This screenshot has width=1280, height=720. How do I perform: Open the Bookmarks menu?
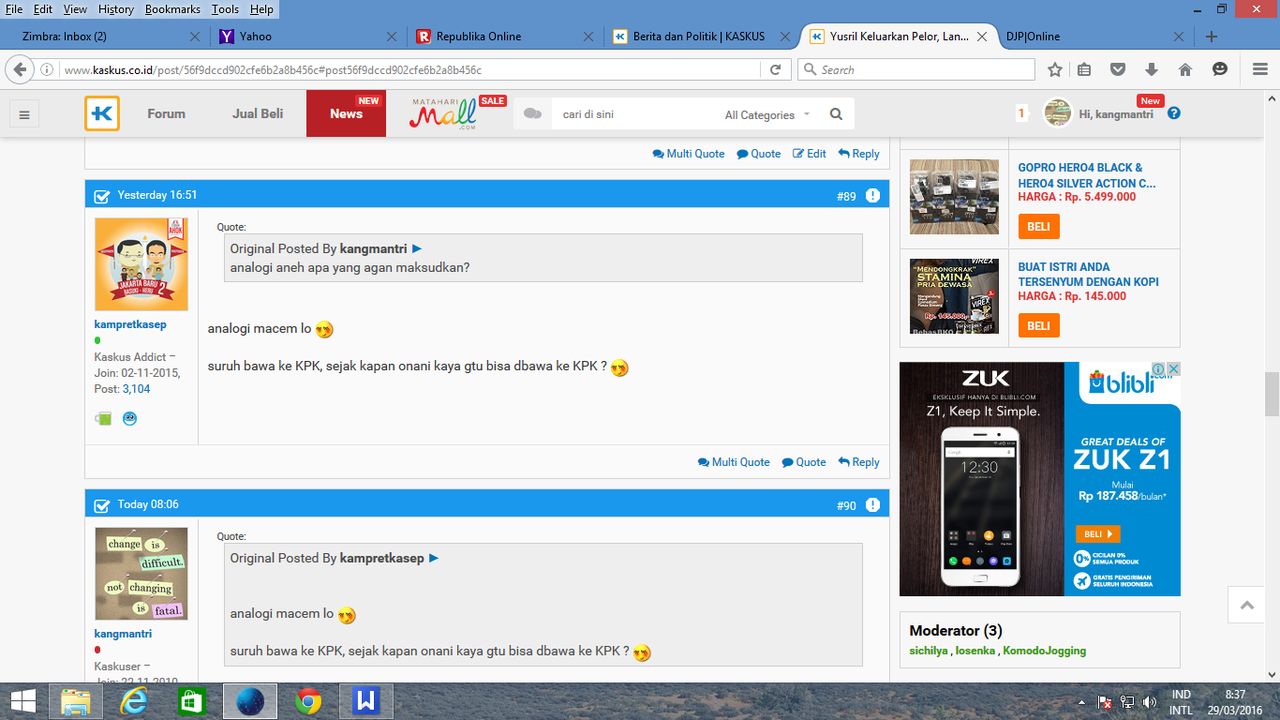(172, 9)
